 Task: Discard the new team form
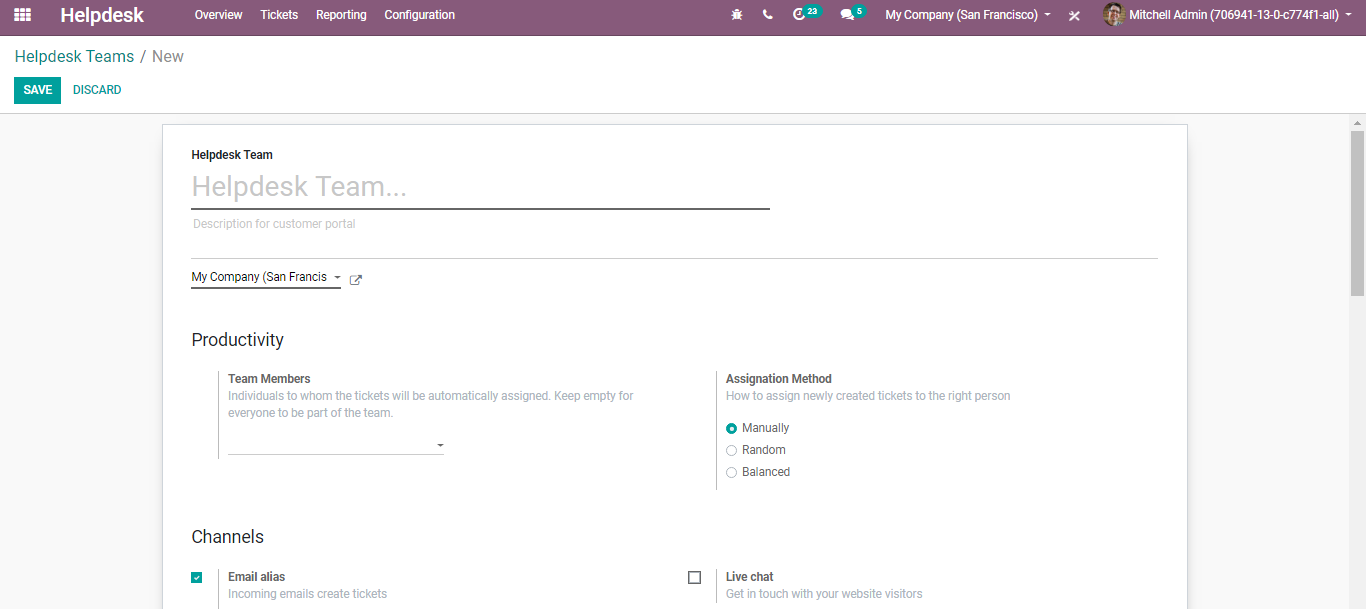[x=97, y=90]
